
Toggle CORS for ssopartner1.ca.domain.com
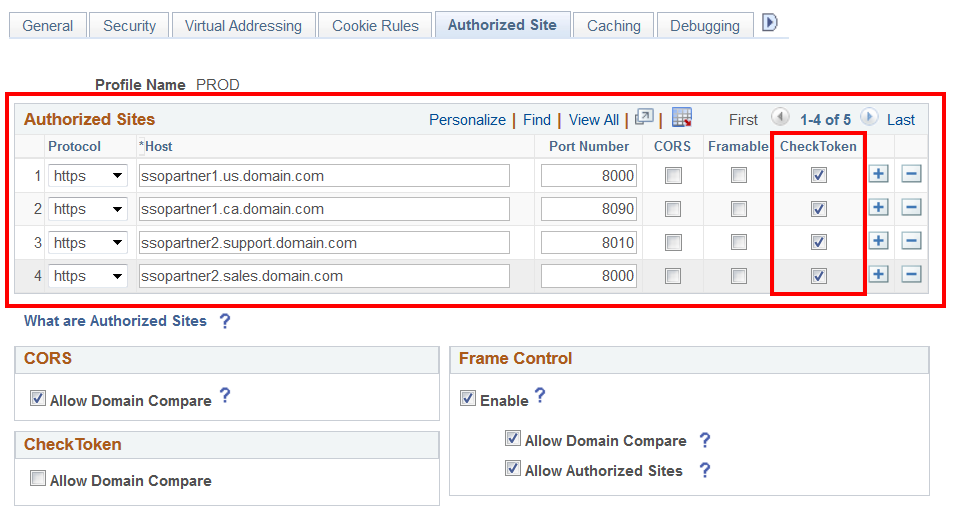coord(673,209)
